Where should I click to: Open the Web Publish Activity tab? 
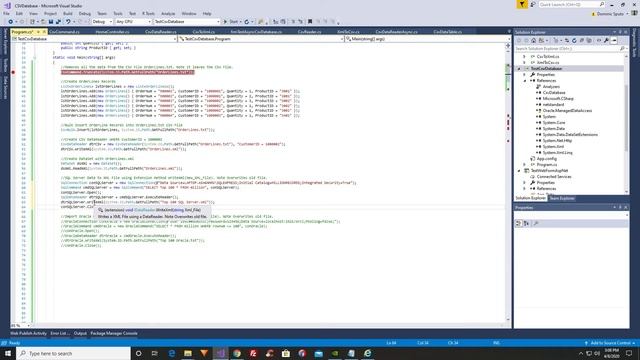coord(28,333)
